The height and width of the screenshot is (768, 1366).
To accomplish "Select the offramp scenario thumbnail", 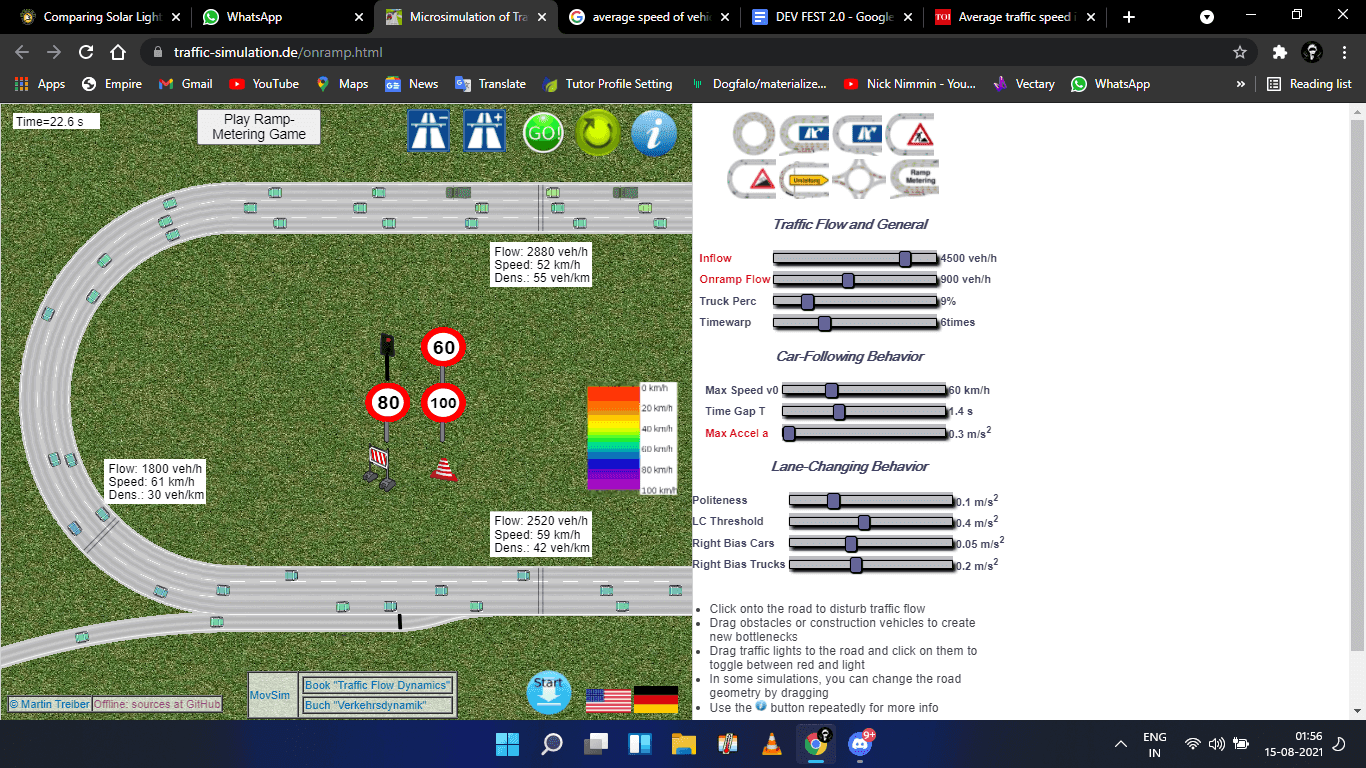I will click(858, 134).
